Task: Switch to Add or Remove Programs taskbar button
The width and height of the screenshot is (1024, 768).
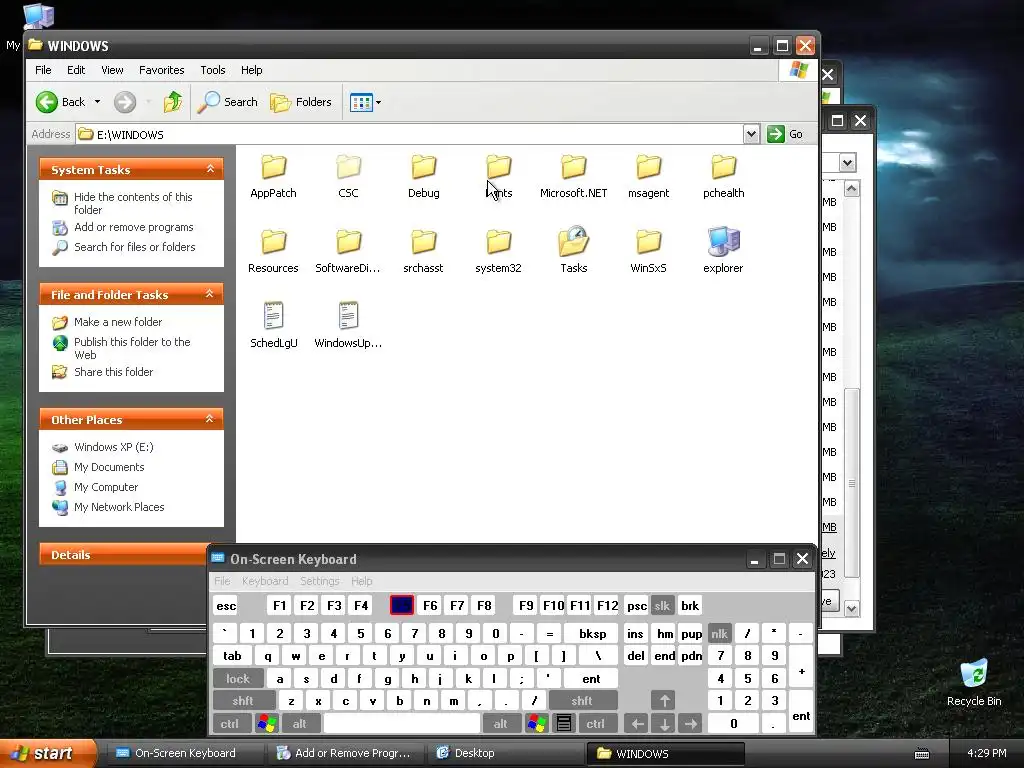Action: point(345,753)
